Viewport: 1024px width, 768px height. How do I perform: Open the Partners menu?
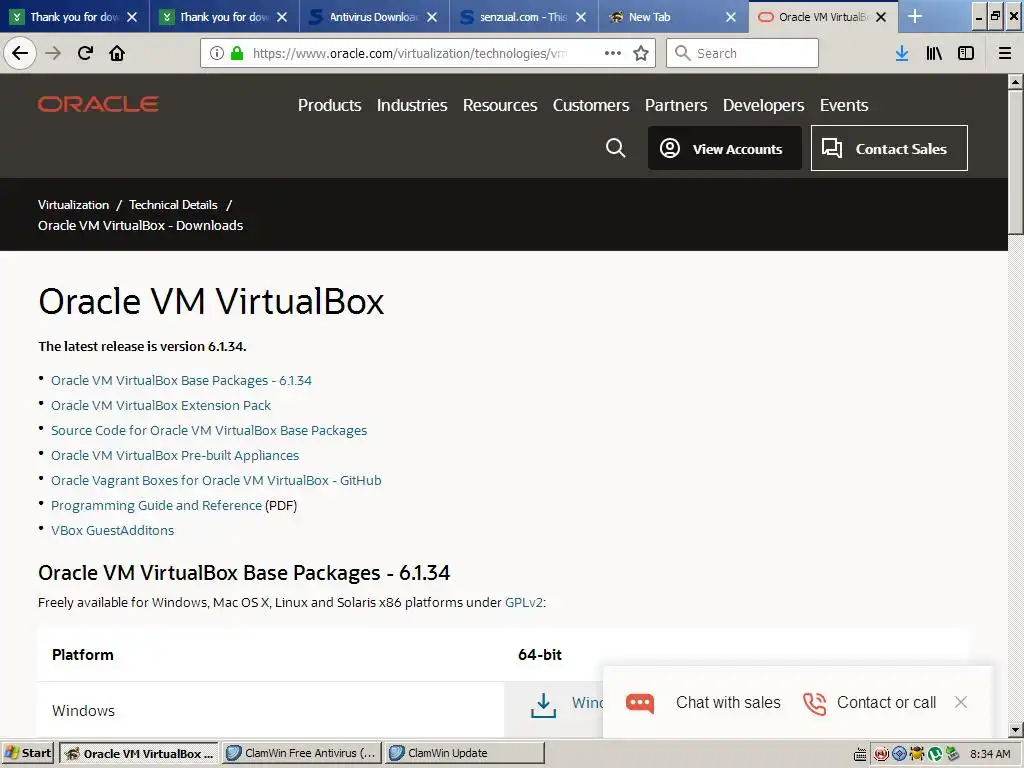(676, 105)
